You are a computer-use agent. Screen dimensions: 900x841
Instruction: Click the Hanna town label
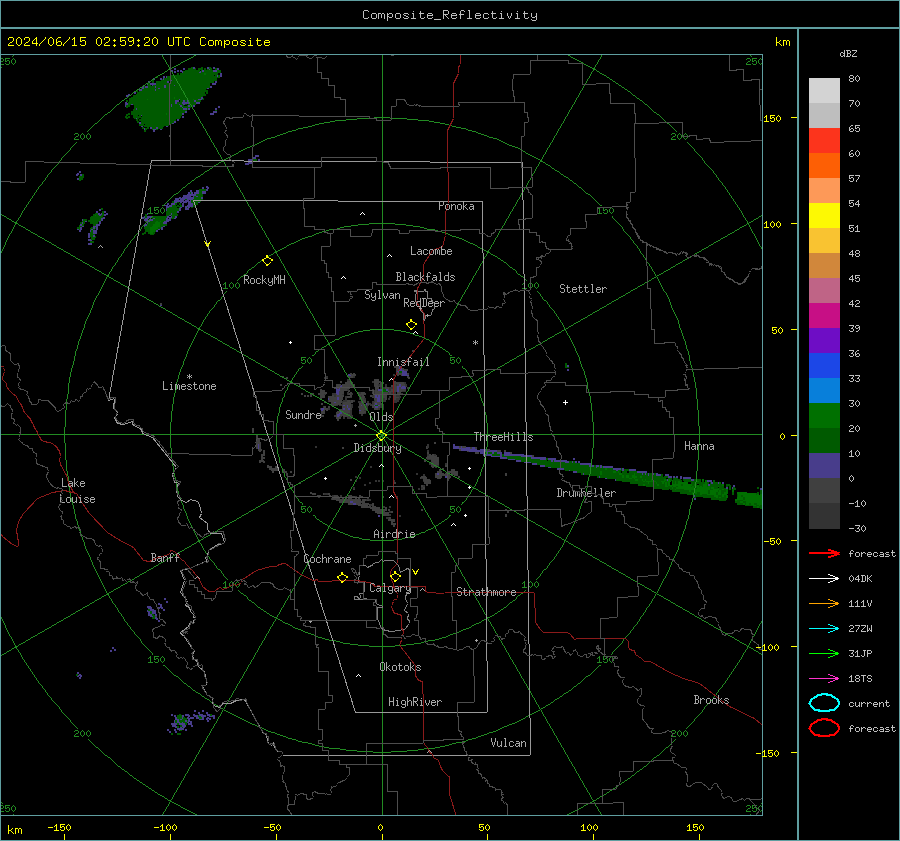click(699, 446)
